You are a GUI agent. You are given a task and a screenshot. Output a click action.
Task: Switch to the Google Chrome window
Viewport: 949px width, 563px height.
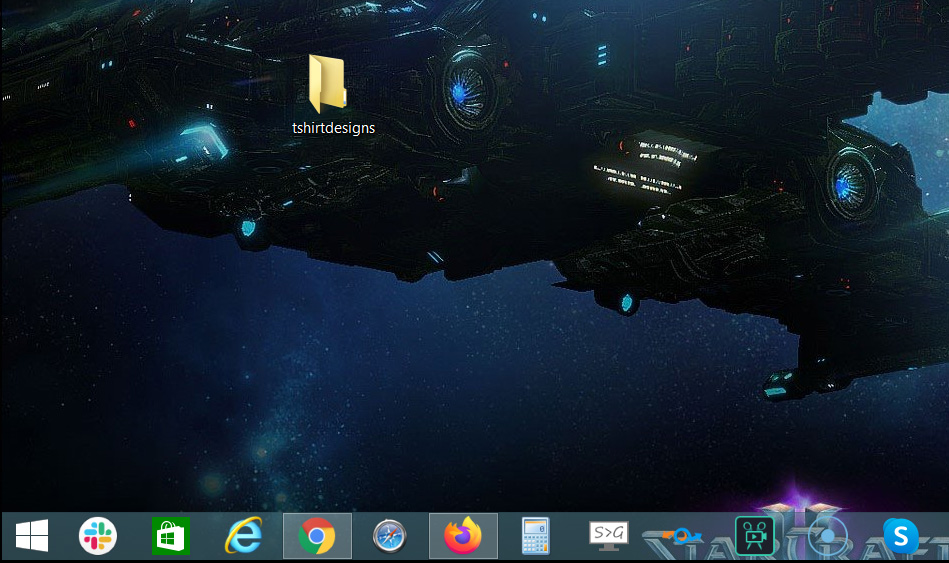[317, 538]
